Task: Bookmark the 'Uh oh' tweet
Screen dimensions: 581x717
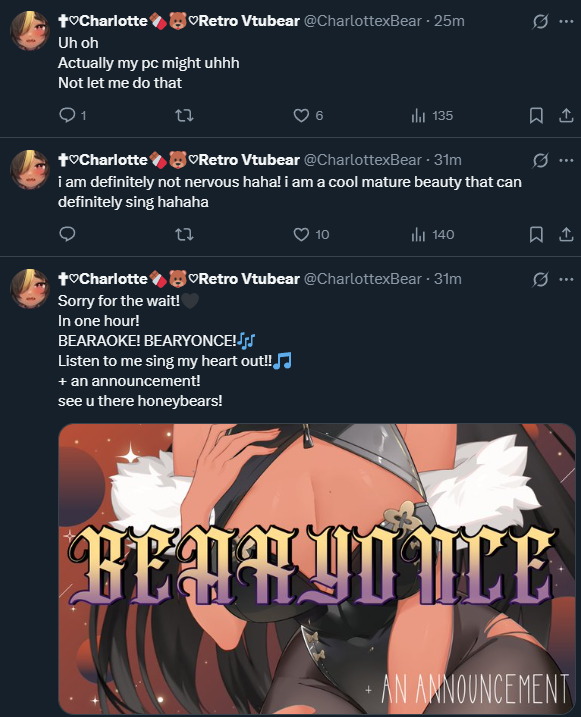Action: point(536,116)
